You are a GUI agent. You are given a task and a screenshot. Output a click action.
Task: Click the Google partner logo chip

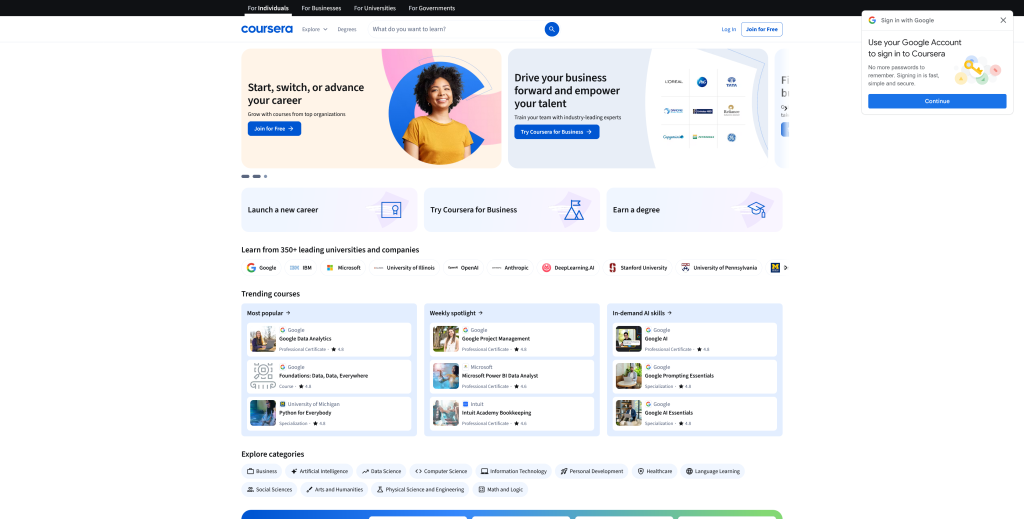(x=261, y=268)
